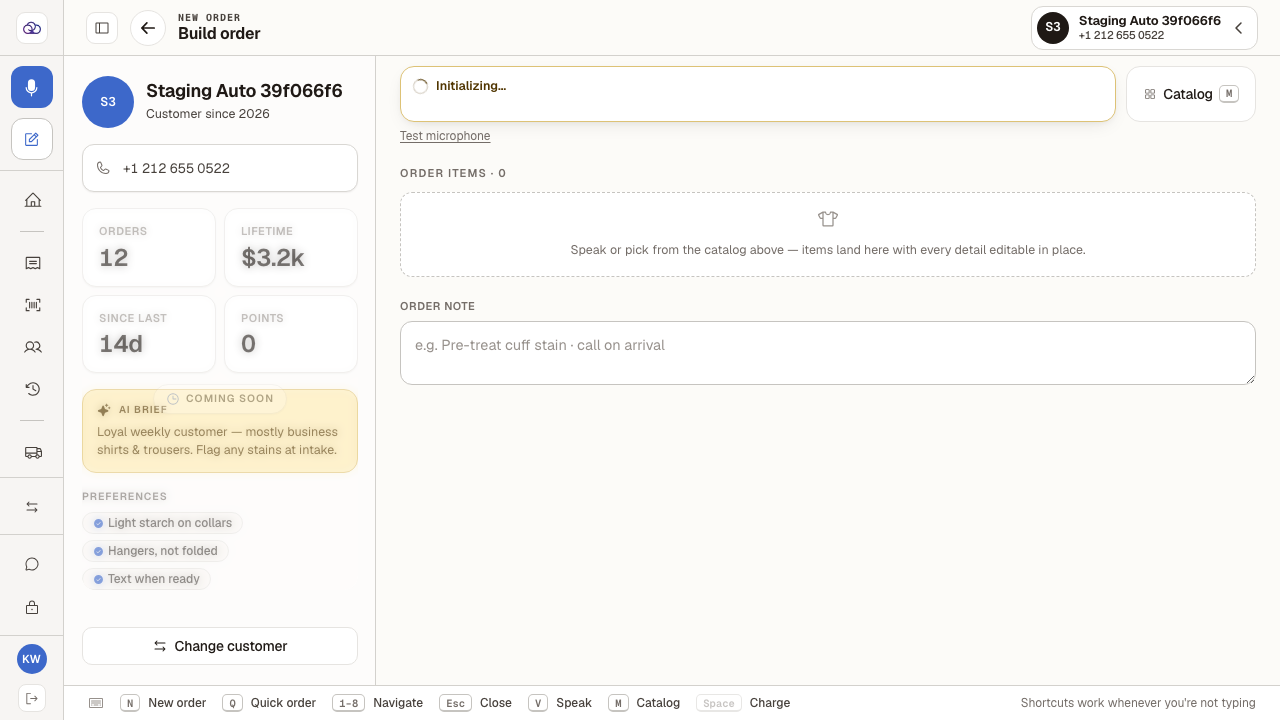1280x720 pixels.
Task: Open the delivery truck icon
Action: pos(32,452)
